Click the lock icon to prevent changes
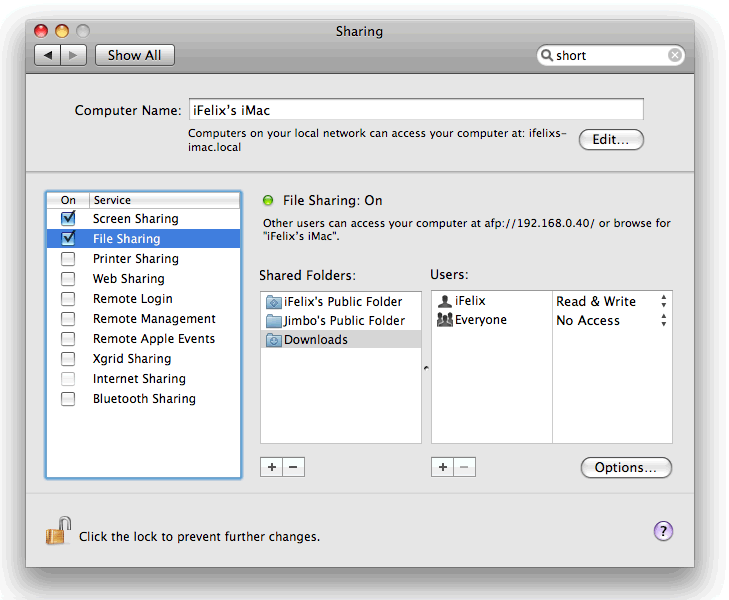 point(58,531)
